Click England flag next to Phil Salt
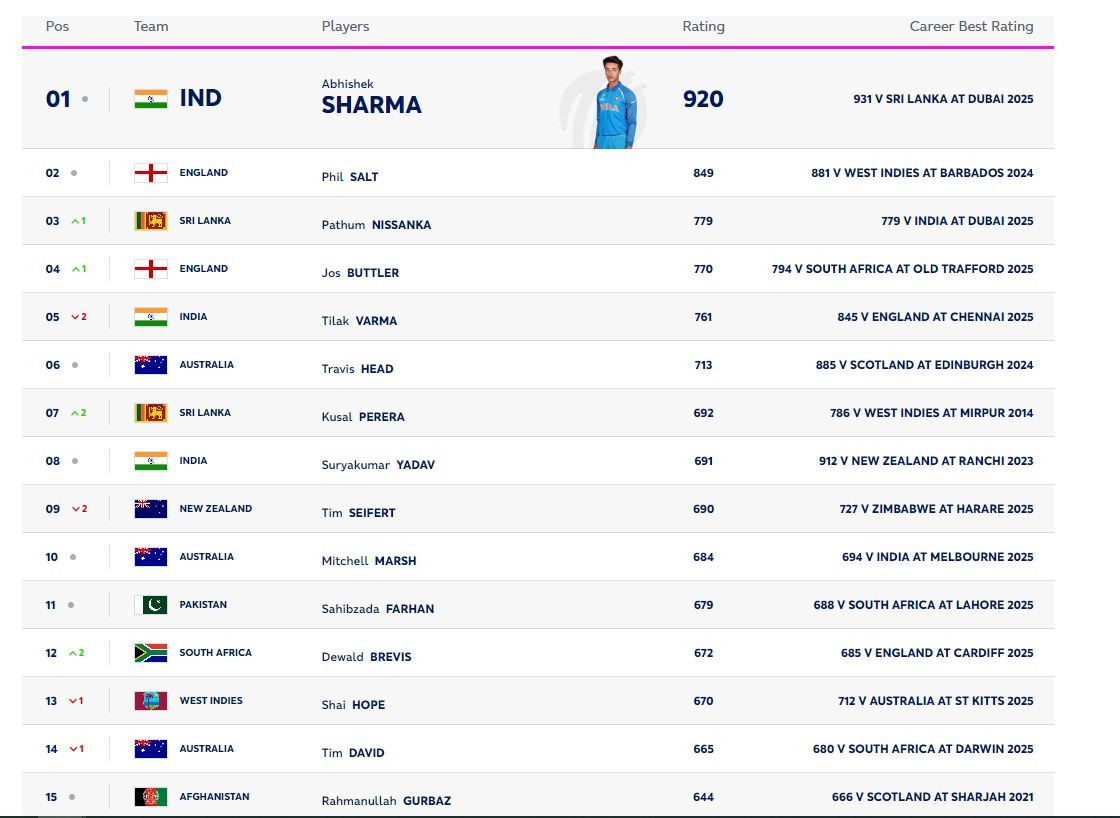 [x=151, y=173]
